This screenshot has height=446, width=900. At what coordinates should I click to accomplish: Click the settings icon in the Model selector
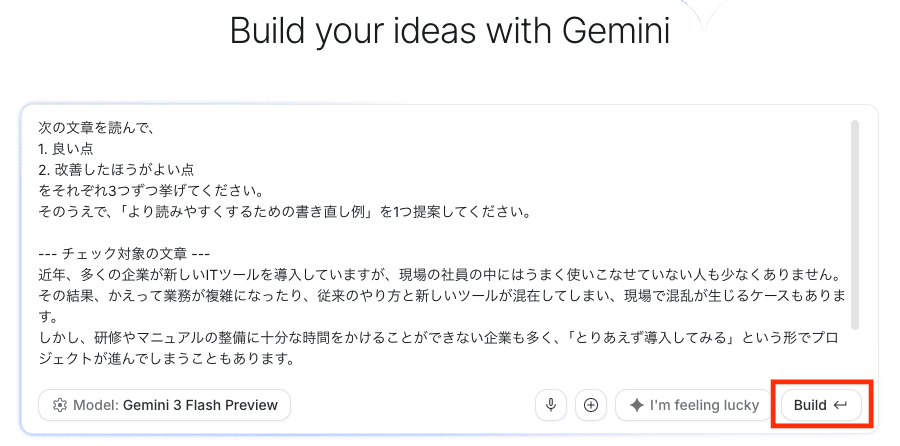[x=60, y=405]
